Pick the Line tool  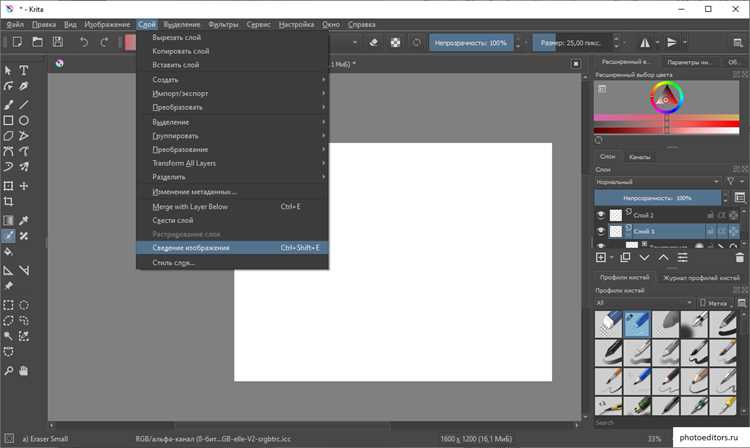tap(23, 105)
